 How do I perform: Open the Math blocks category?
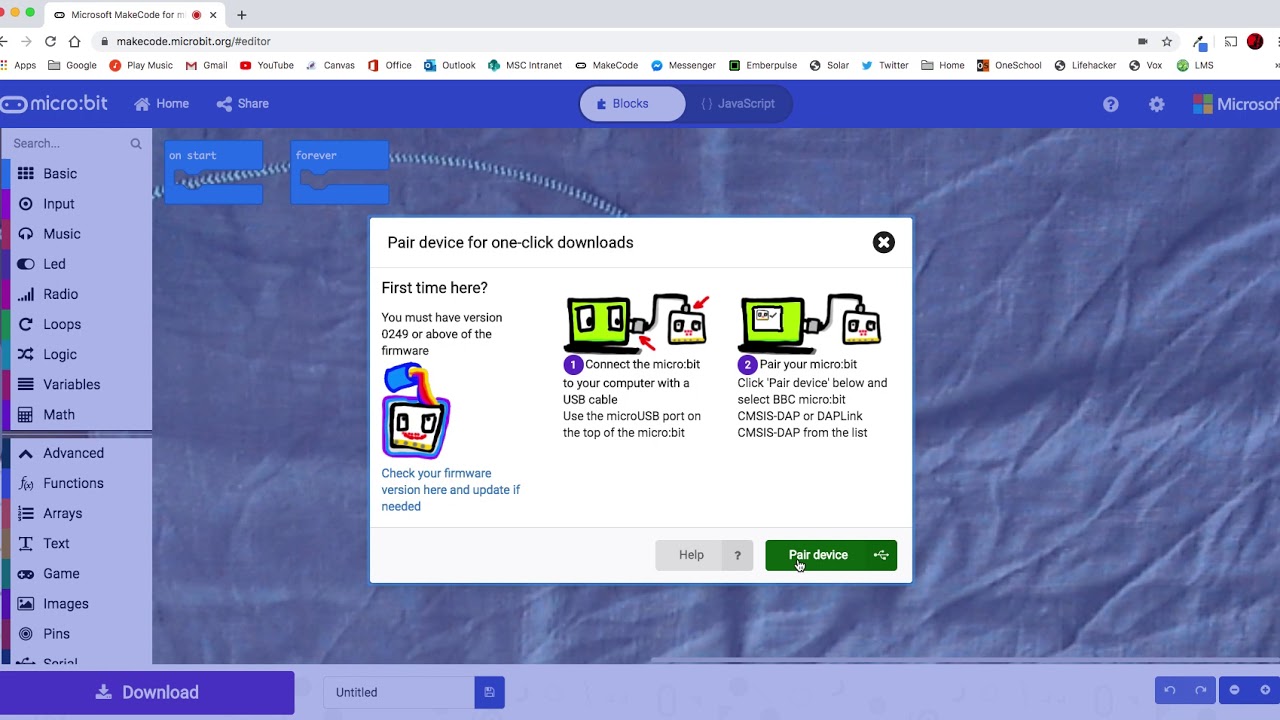pos(77,414)
